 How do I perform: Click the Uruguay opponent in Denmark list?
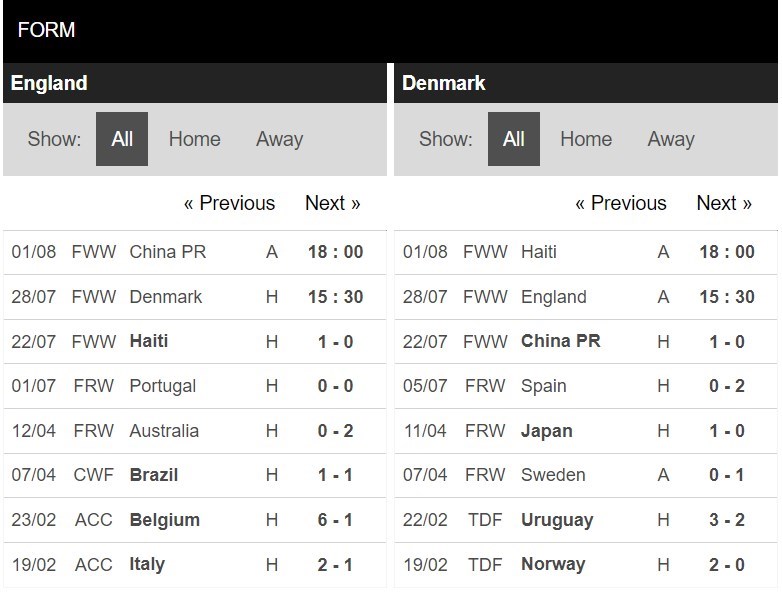(557, 520)
